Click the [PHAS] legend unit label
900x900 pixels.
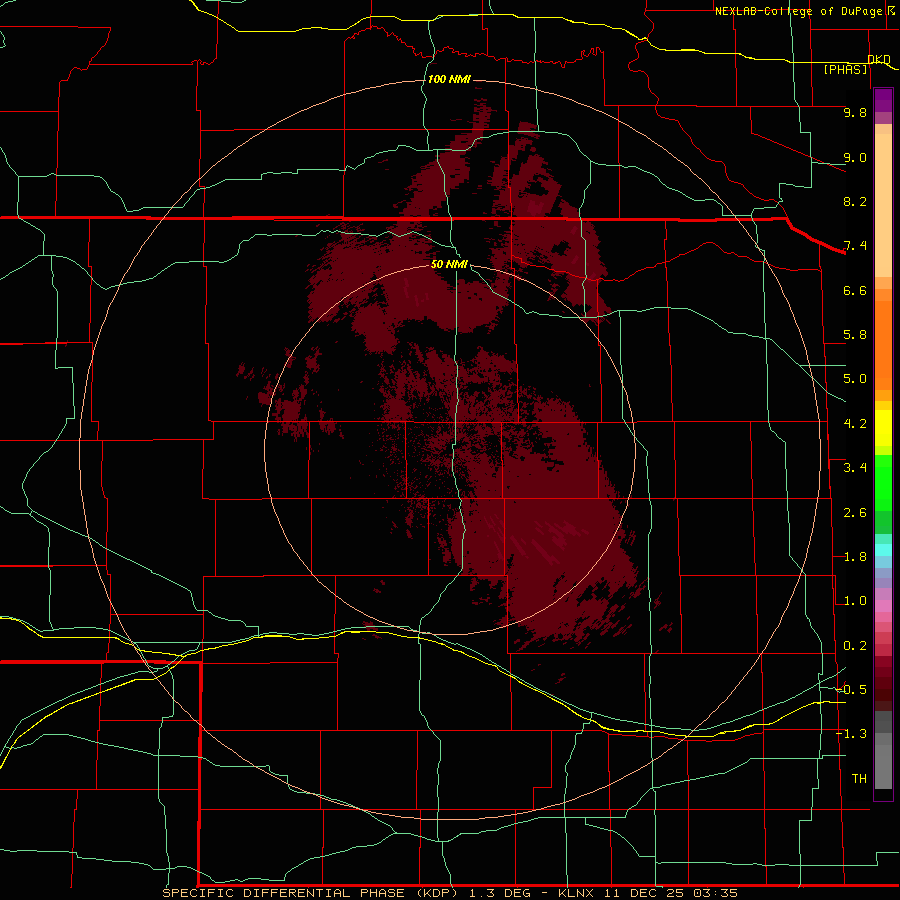(x=845, y=69)
